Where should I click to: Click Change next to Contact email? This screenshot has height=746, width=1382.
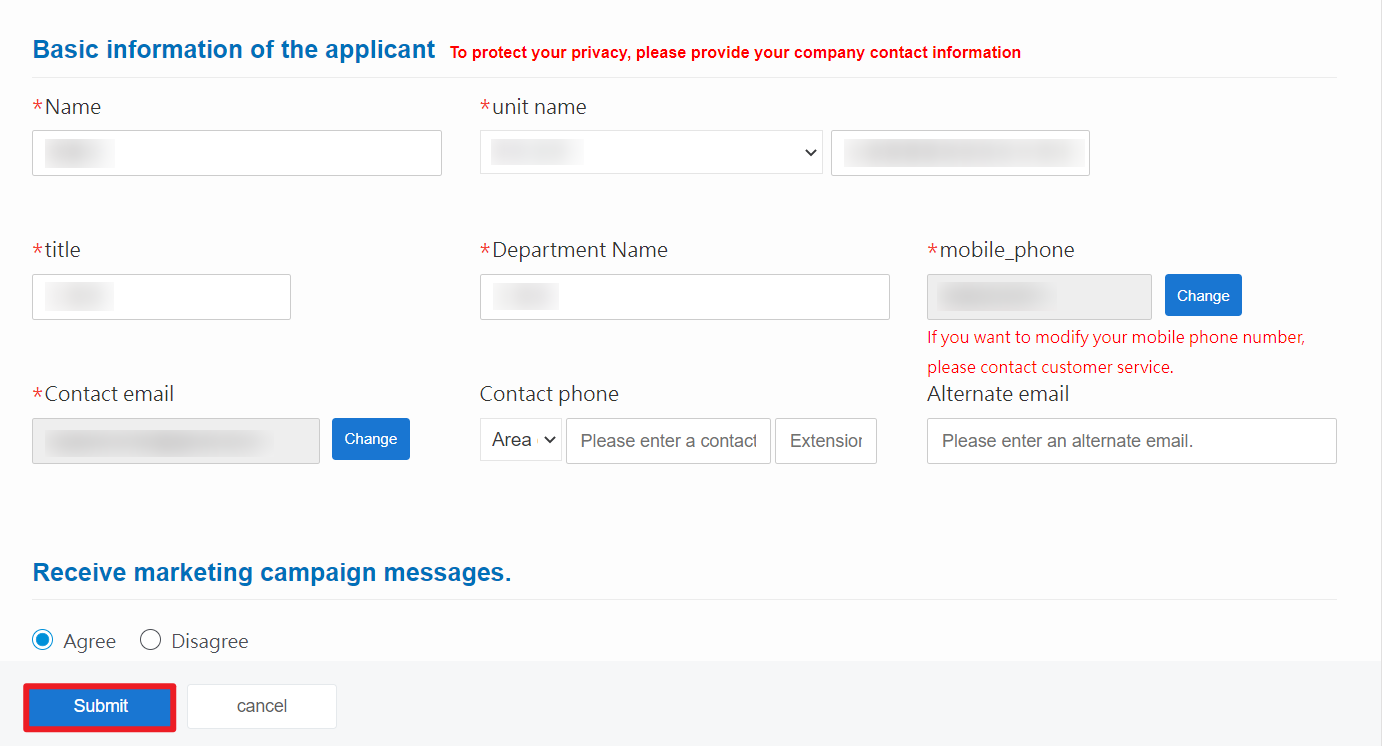(371, 439)
